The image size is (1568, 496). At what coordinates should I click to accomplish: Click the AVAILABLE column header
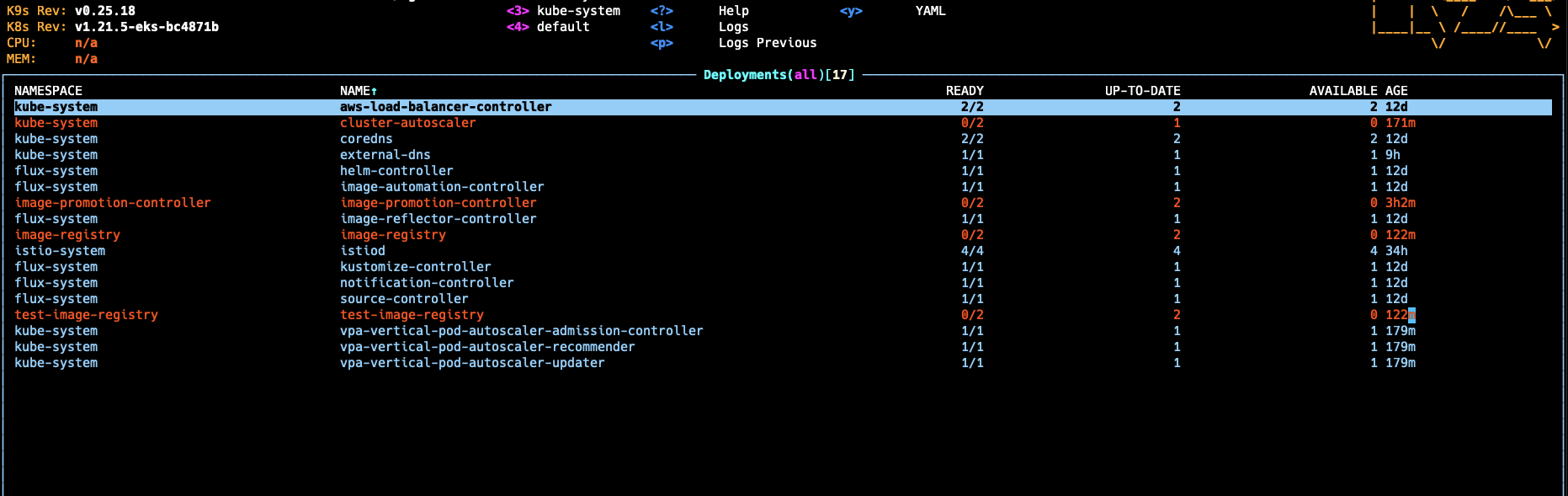pyautogui.click(x=1343, y=91)
